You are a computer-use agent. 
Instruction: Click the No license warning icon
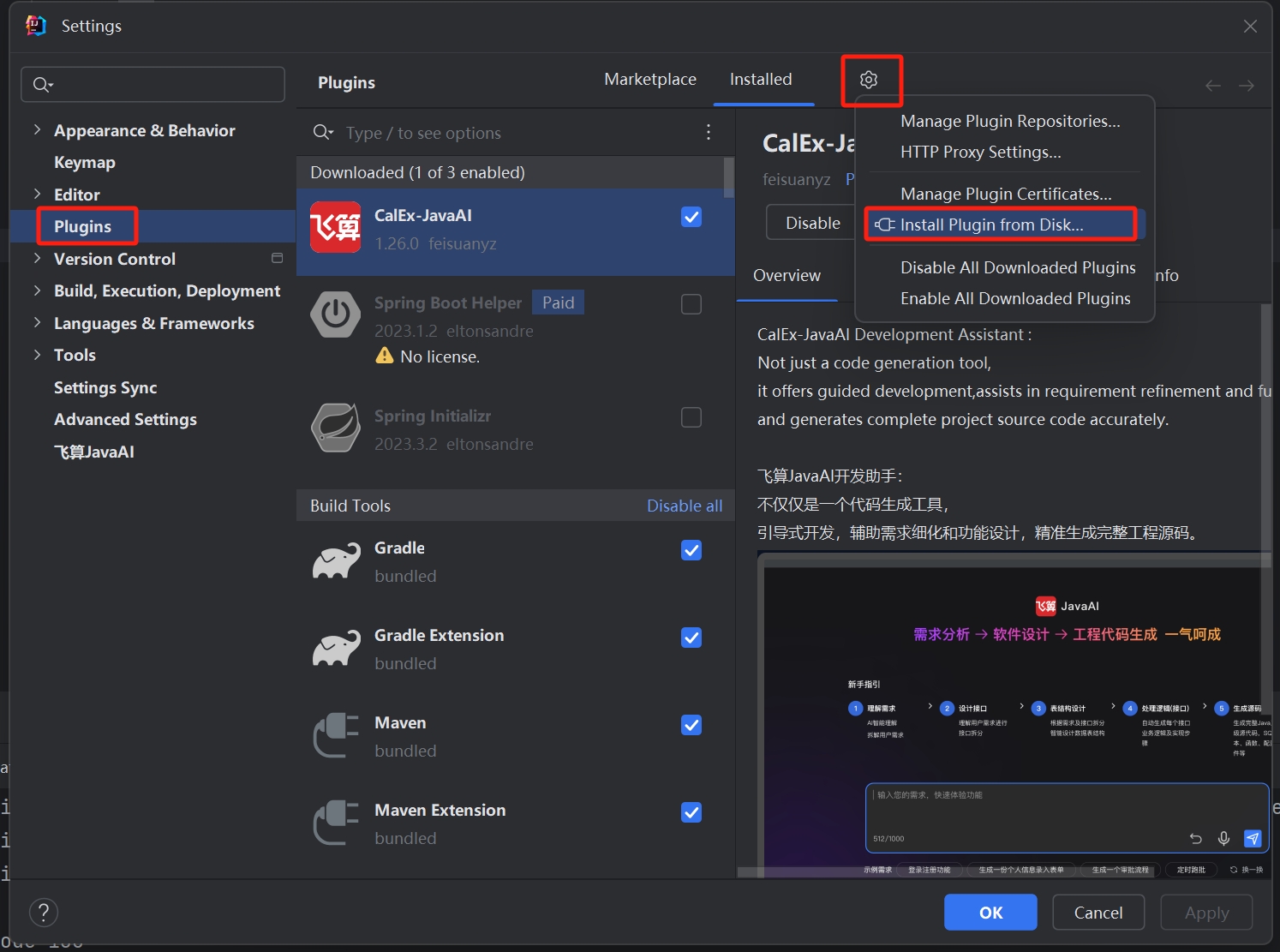tap(385, 356)
